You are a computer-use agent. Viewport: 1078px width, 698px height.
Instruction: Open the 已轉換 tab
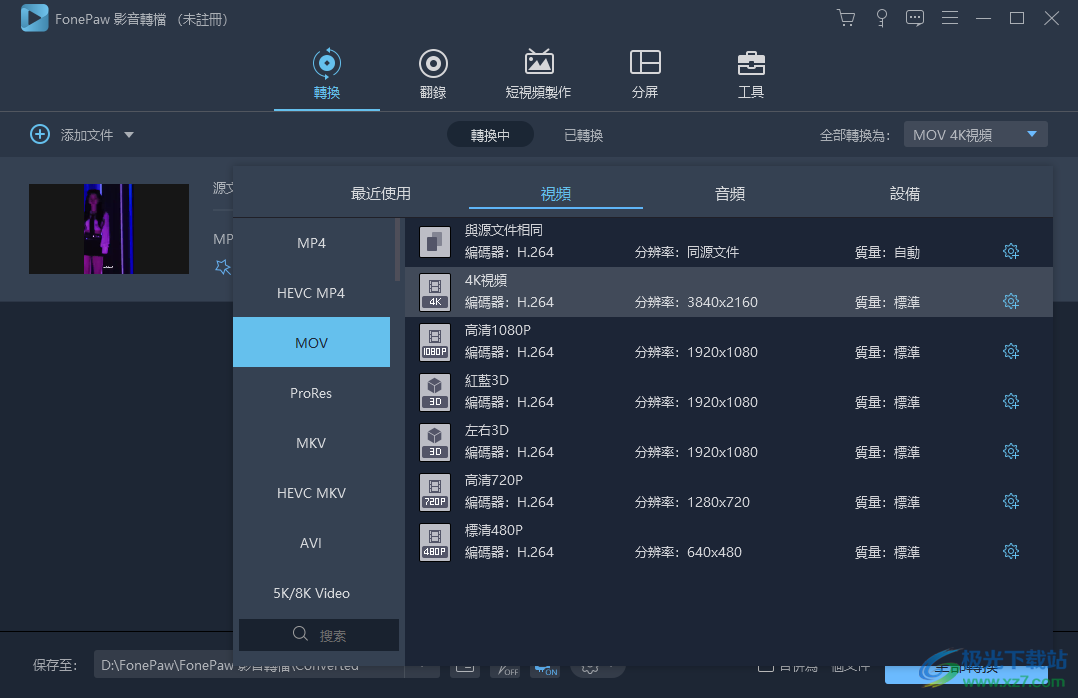[x=583, y=133]
